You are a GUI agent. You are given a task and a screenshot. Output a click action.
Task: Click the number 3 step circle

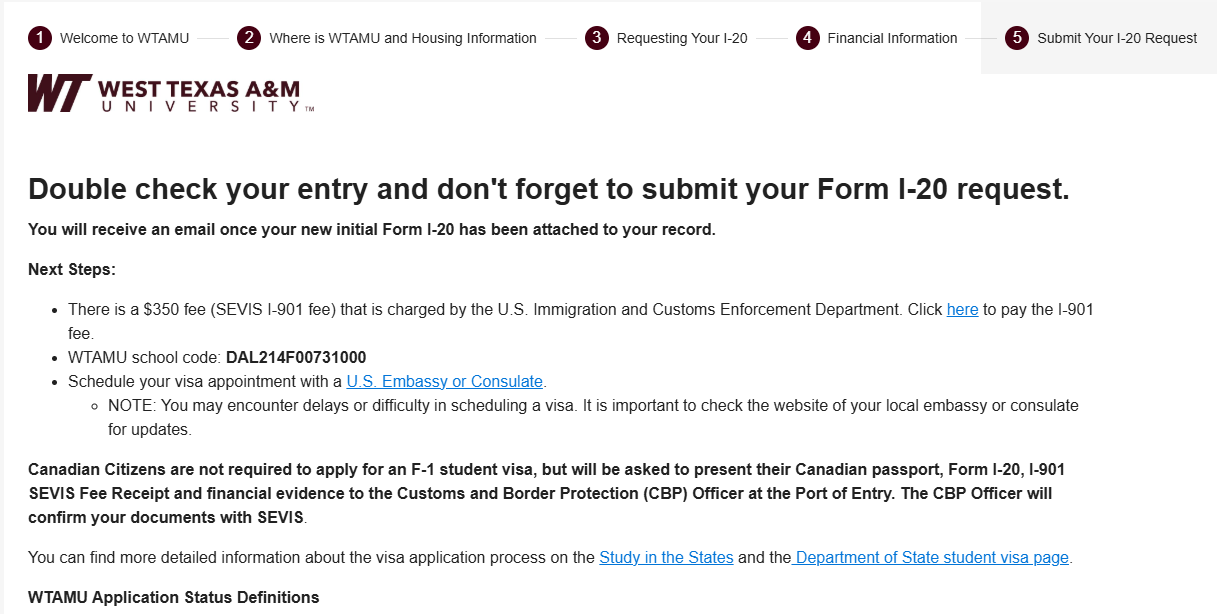[597, 38]
